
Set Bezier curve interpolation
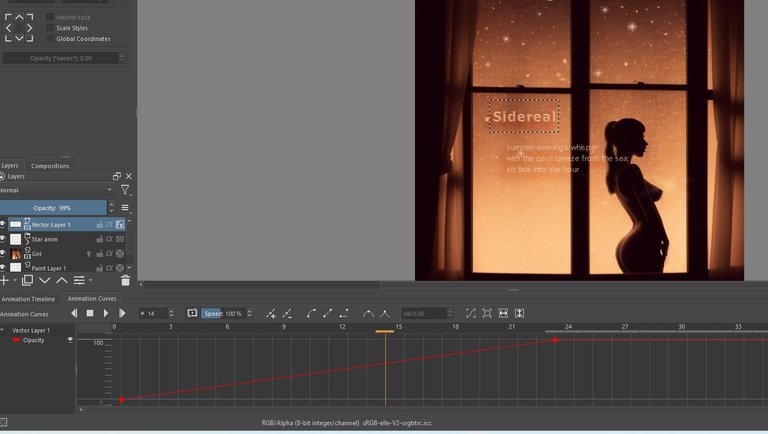tap(311, 313)
